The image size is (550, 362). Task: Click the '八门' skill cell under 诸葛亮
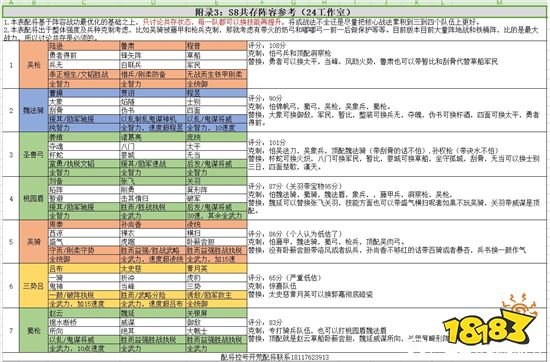(152, 146)
